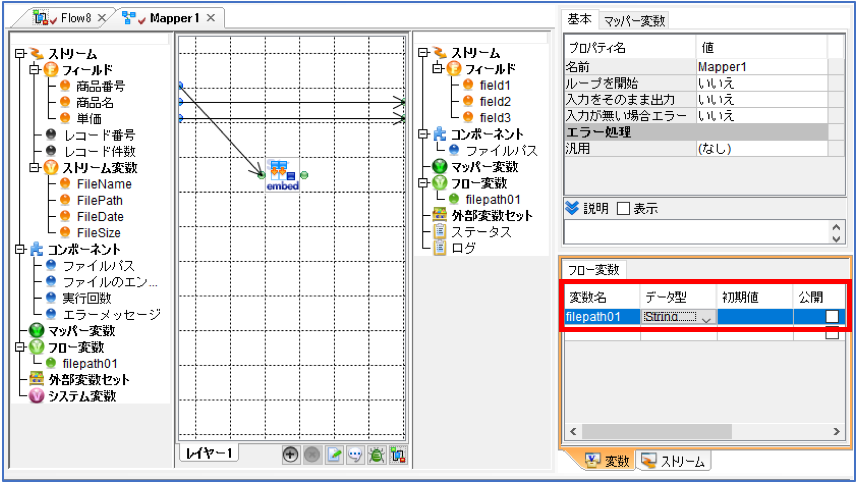Click the right フロー変数 green icon
This screenshot has height=483, width=857.
(439, 182)
